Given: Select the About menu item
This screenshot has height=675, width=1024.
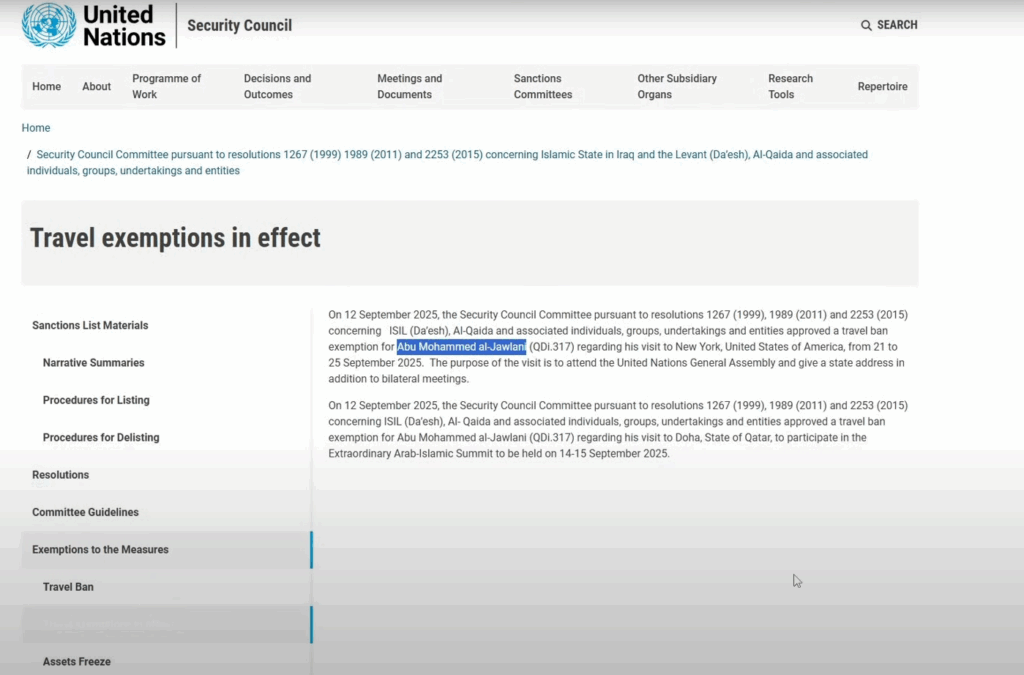Looking at the screenshot, I should coord(97,87).
